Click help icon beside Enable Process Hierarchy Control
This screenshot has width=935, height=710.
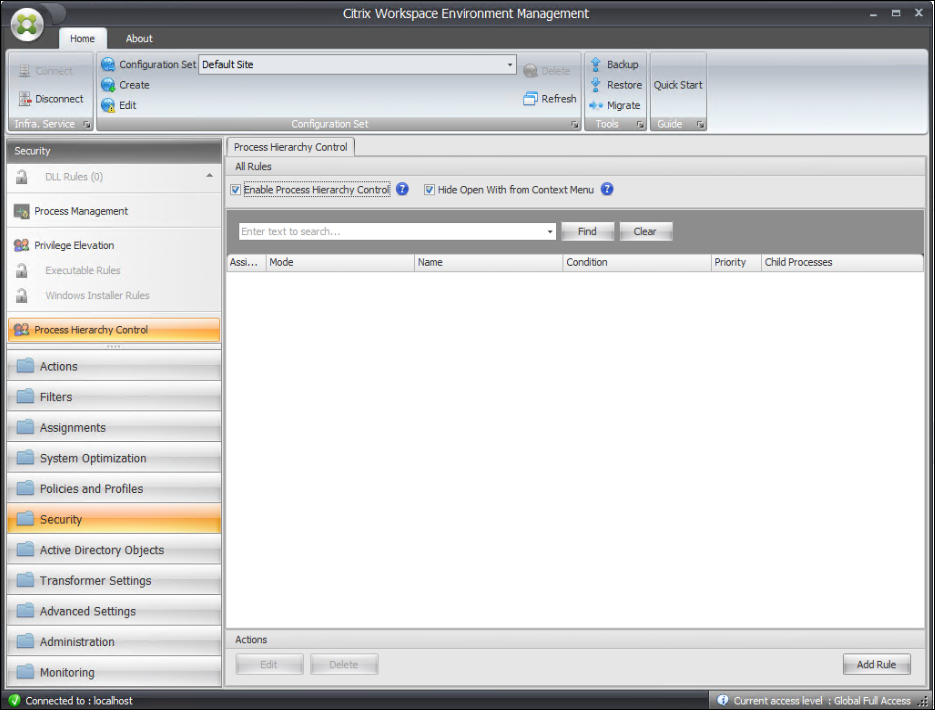click(x=403, y=189)
